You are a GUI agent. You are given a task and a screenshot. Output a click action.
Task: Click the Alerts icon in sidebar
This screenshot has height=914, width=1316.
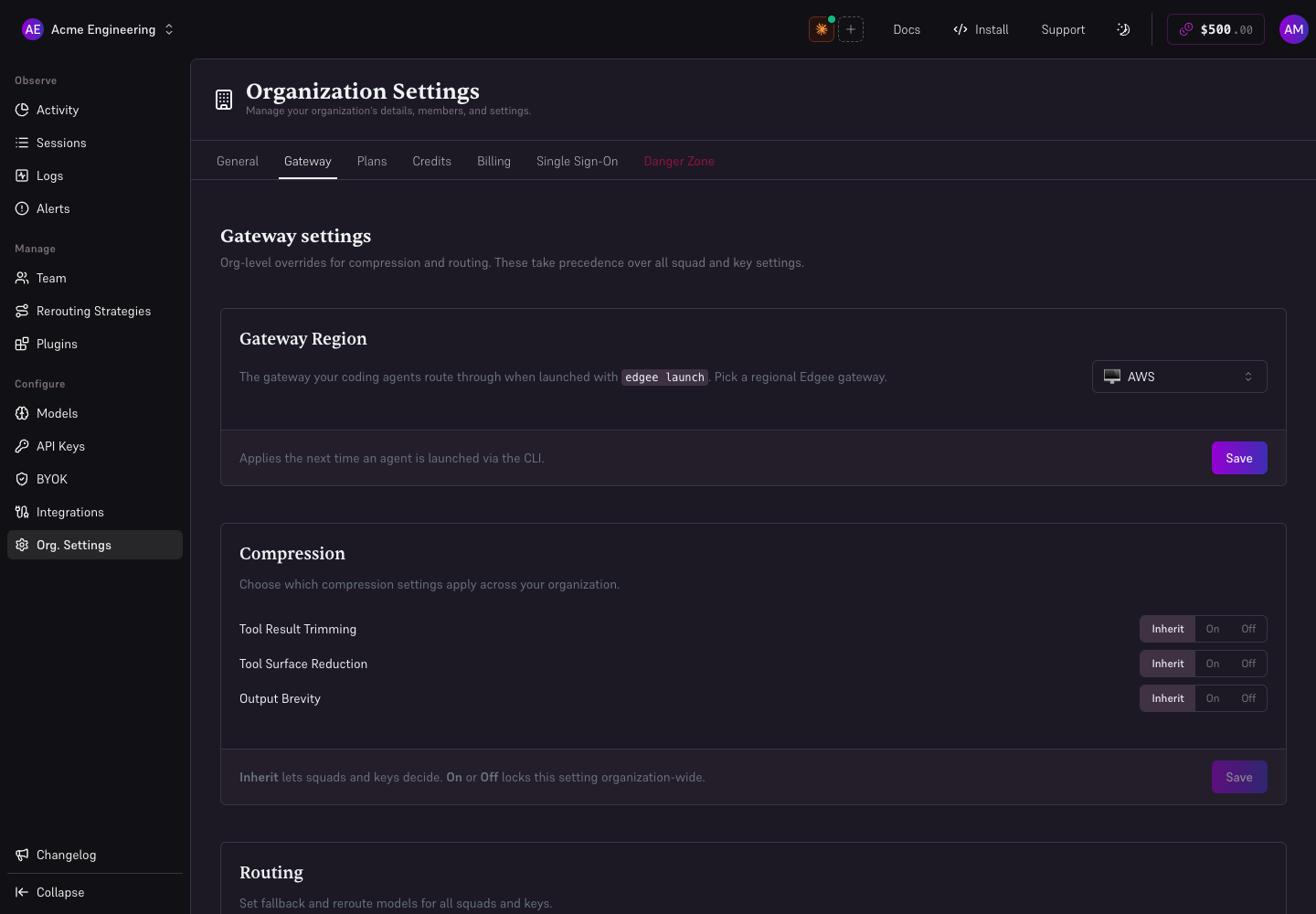[22, 208]
